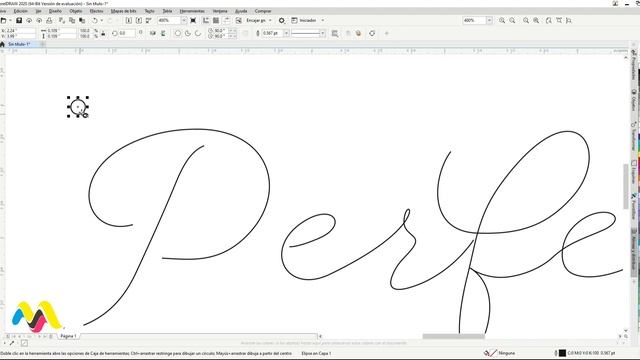Open the Undo history dropdown arrow
Image resolution: width=640 pixels, height=360 pixels.
[x=102, y=20]
